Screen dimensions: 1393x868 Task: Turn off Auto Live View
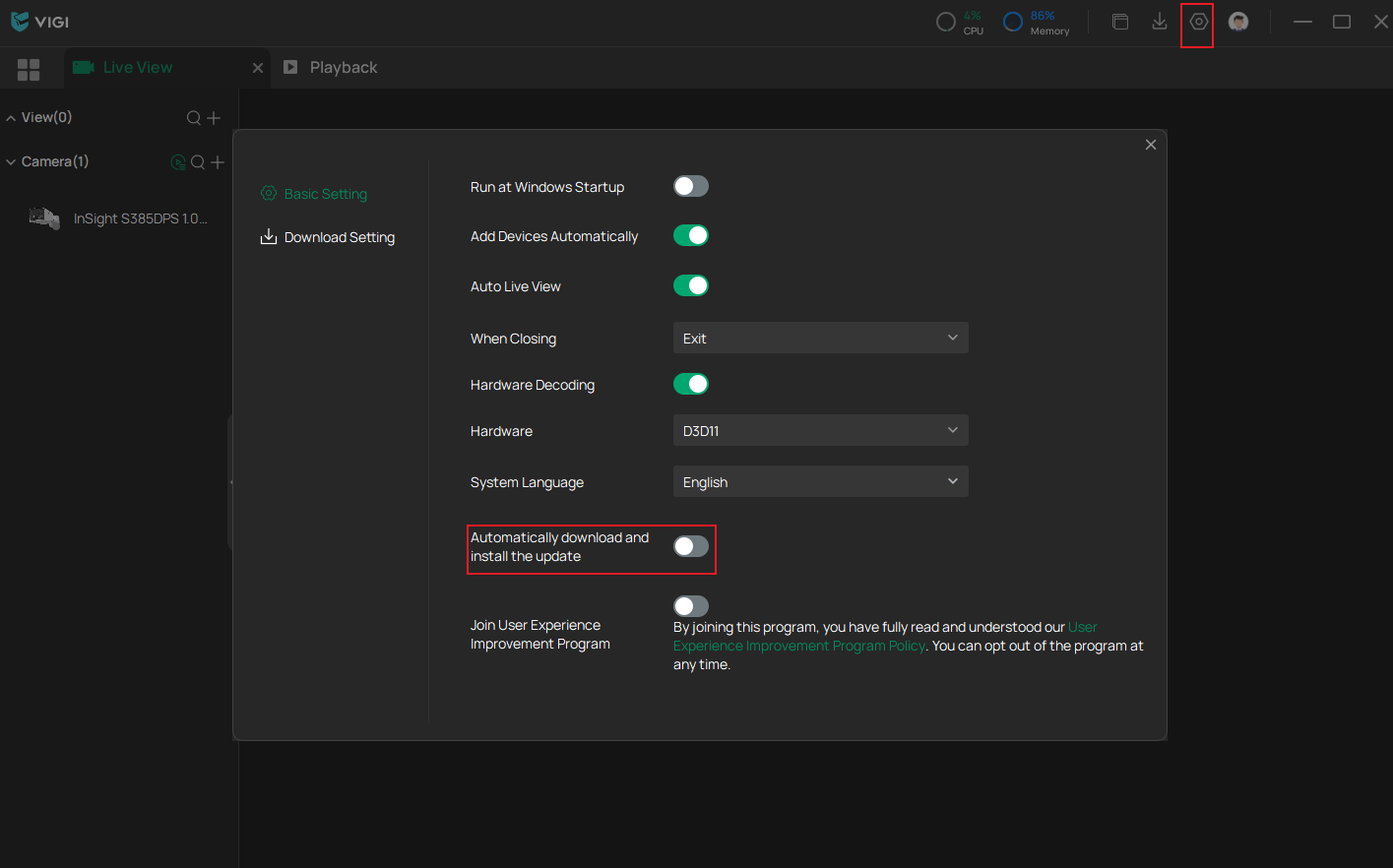click(691, 285)
